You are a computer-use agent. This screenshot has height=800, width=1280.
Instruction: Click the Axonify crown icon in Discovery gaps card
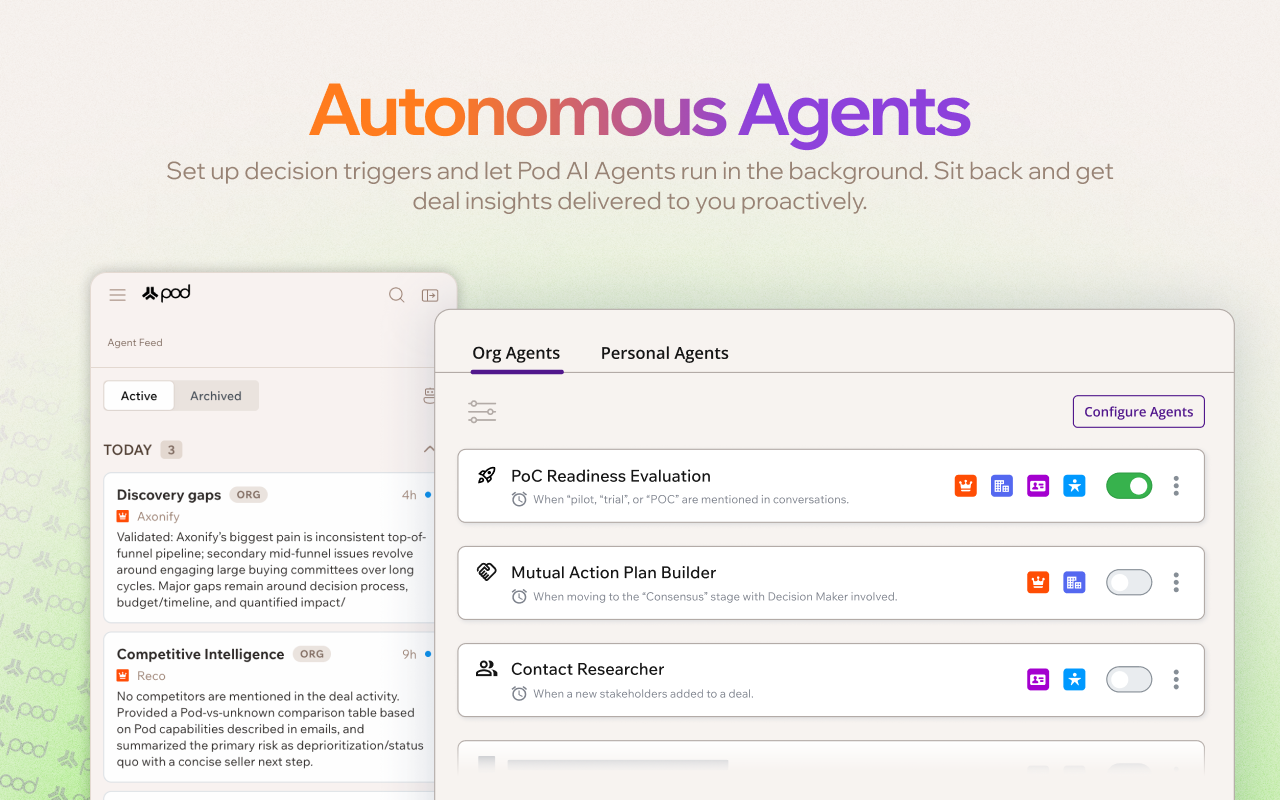(123, 516)
